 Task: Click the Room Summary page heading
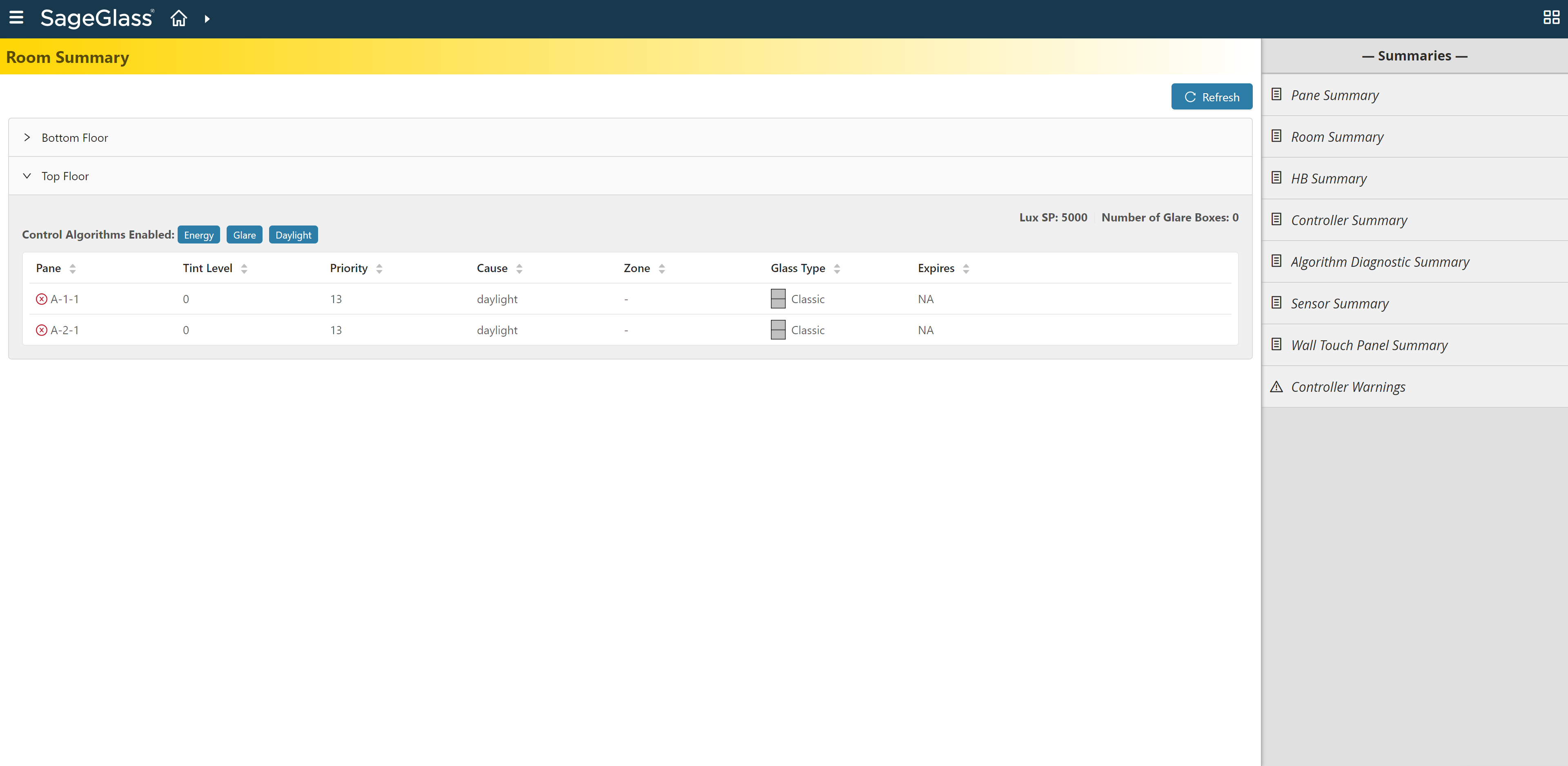click(x=67, y=57)
